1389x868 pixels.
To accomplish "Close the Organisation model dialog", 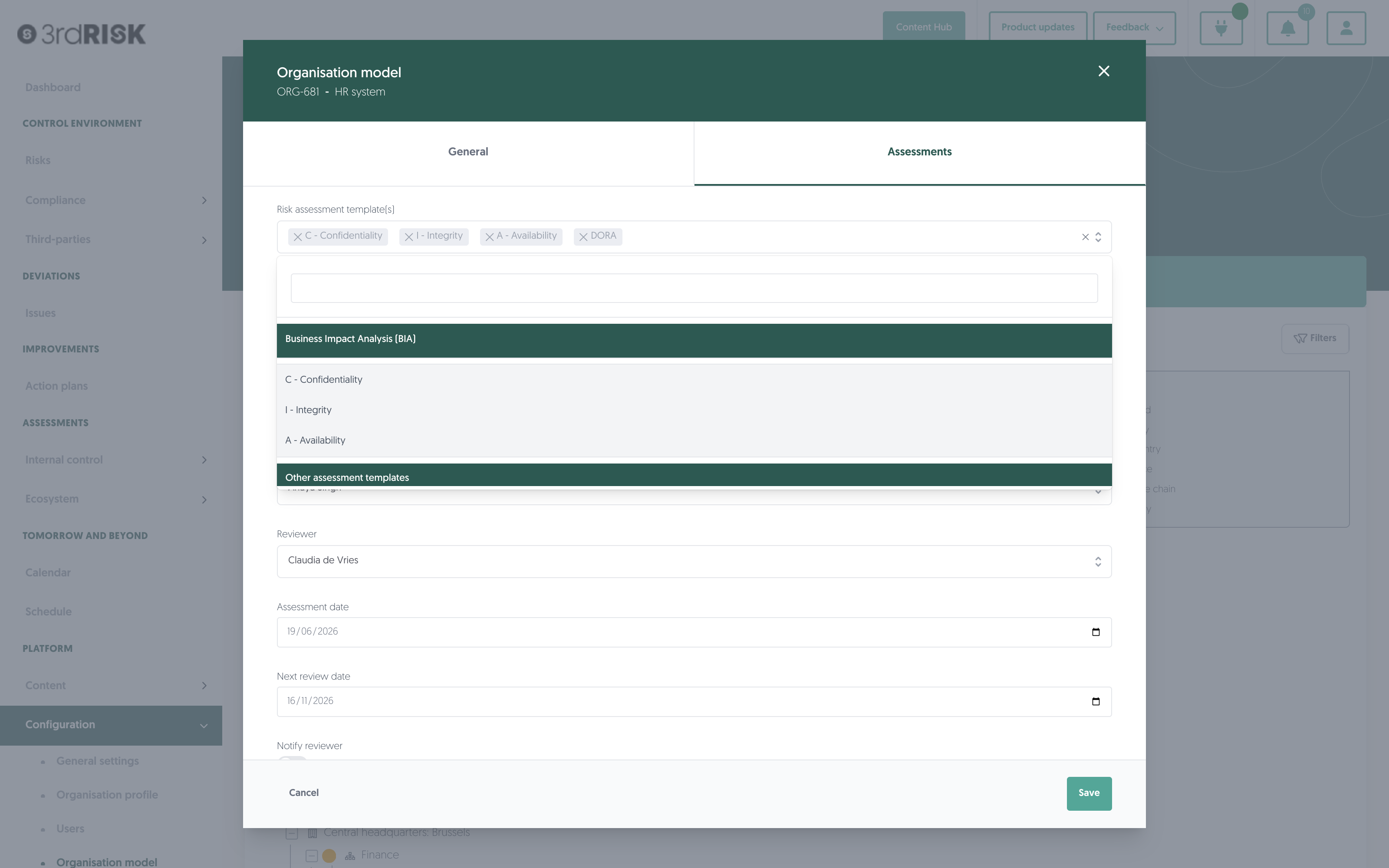I will point(1103,71).
